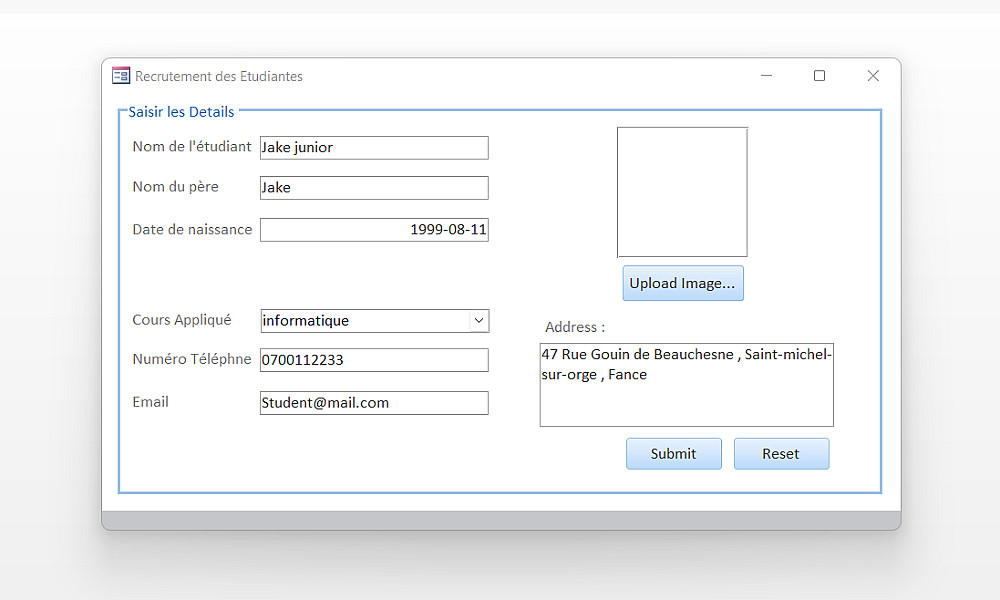Select the Date de naissance field
This screenshot has width=1000, height=600.
click(x=374, y=230)
